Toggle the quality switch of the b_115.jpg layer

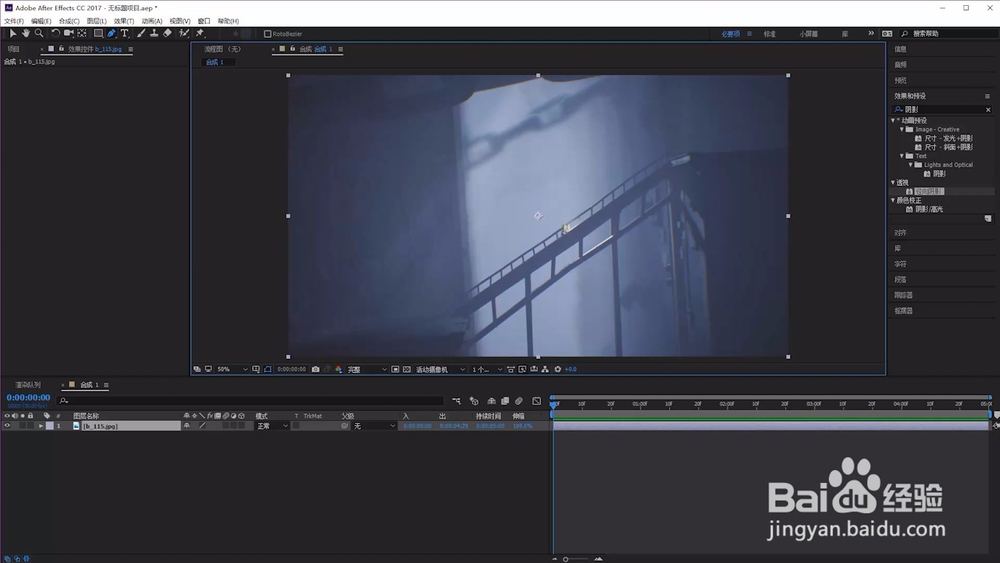click(x=202, y=426)
